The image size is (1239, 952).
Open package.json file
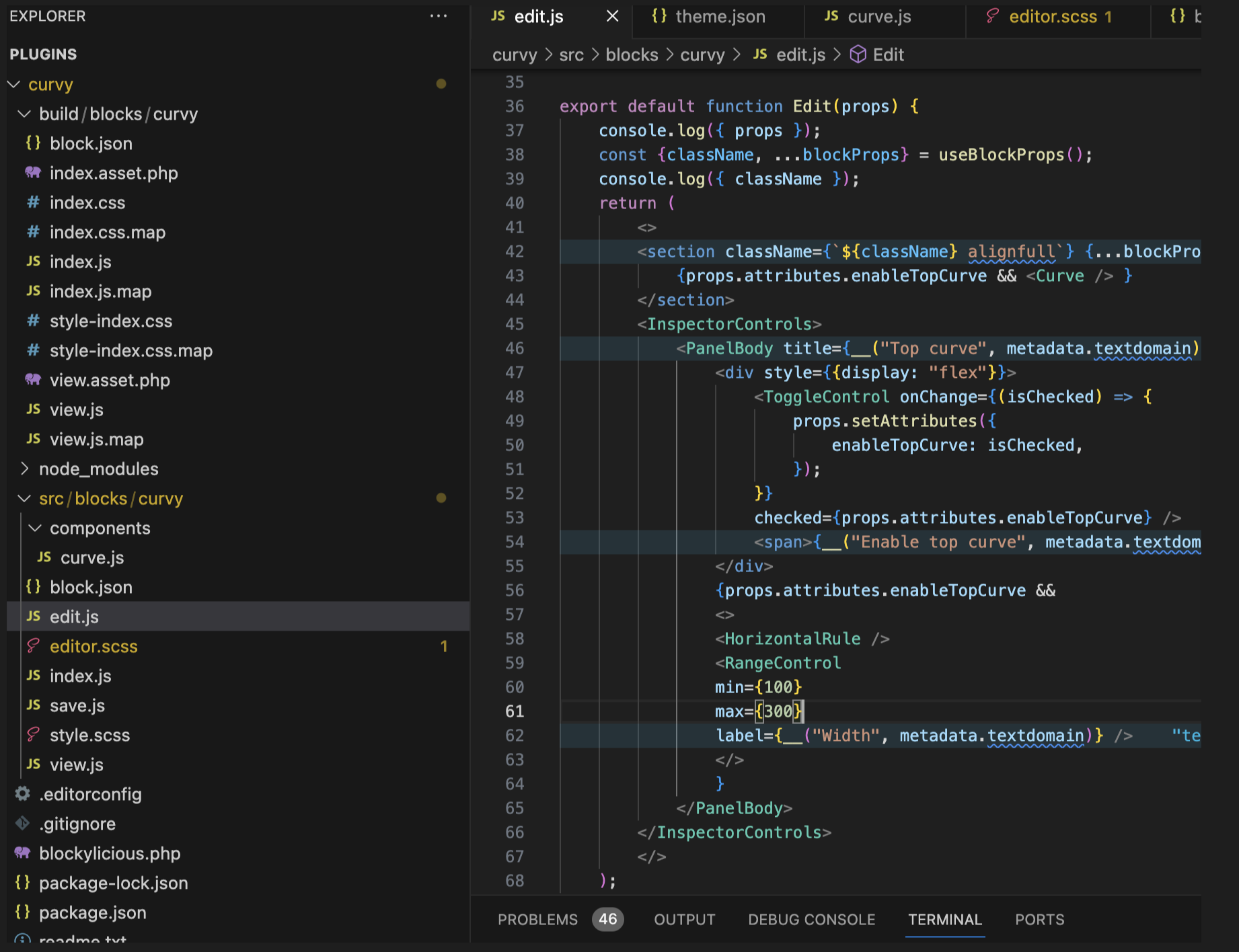(x=238, y=912)
